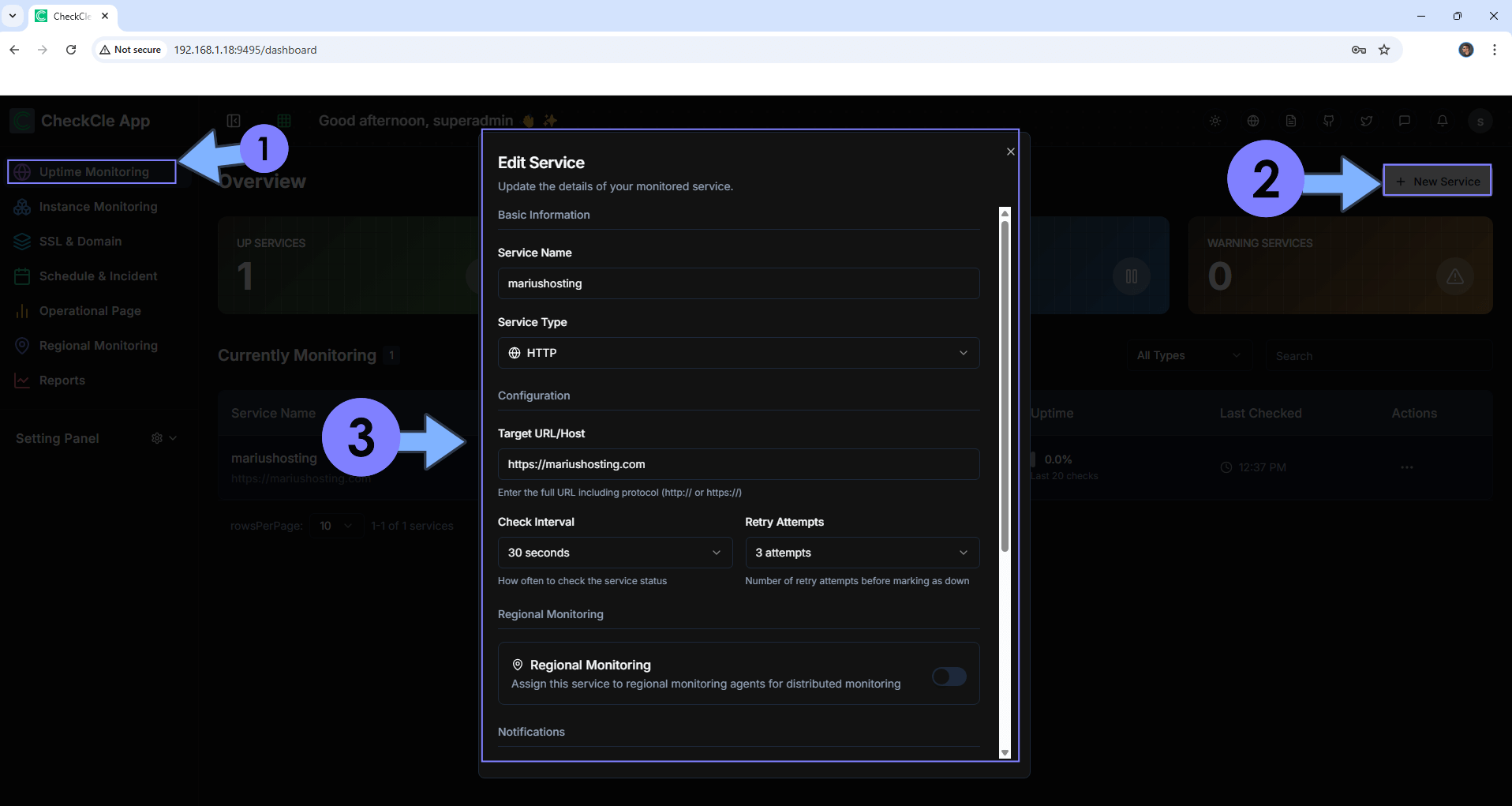The height and width of the screenshot is (806, 1512).
Task: Click the Not secure site info badge
Action: (x=130, y=50)
